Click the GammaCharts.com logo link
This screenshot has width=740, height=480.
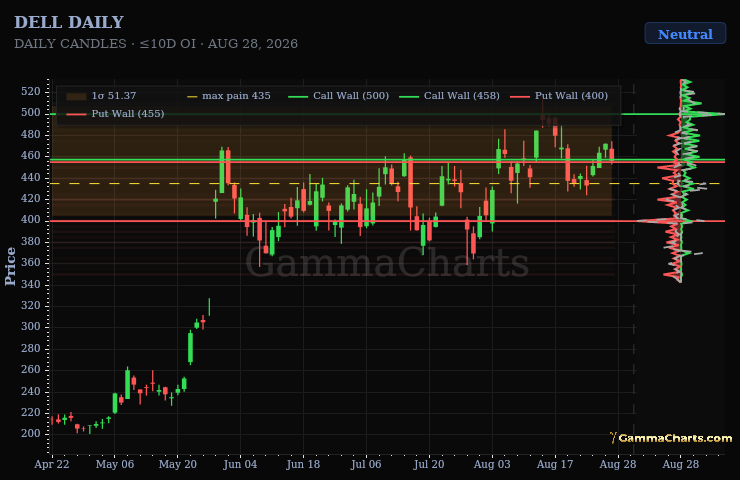671,438
